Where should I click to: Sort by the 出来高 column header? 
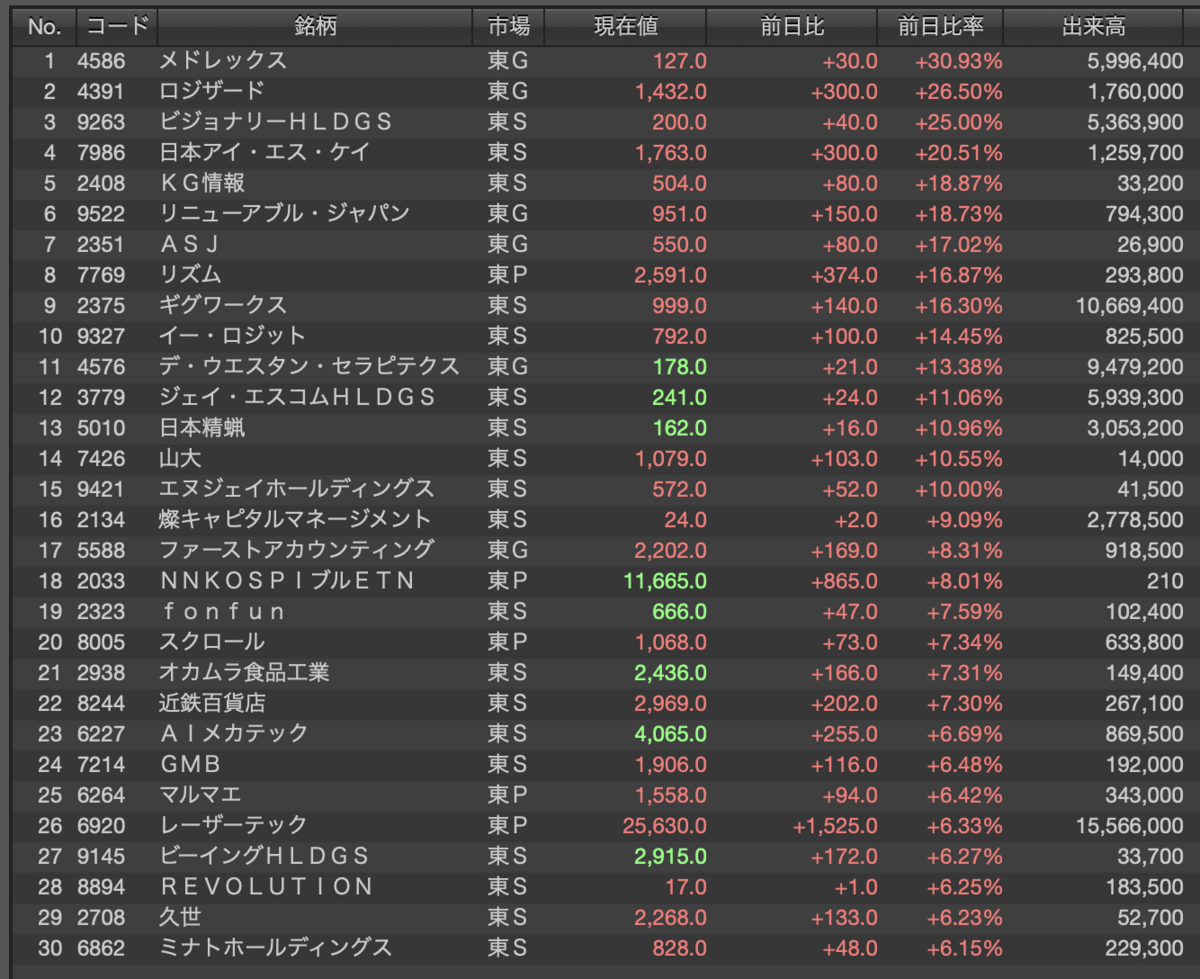(1093, 27)
